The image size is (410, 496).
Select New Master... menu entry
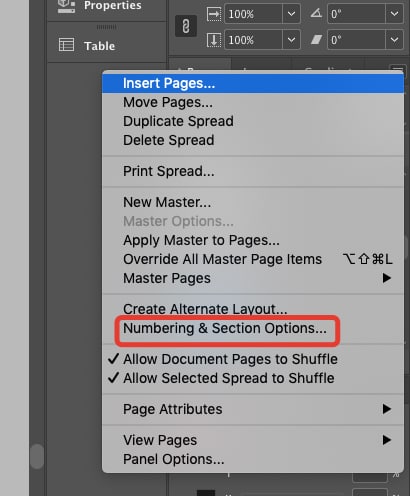253,202
